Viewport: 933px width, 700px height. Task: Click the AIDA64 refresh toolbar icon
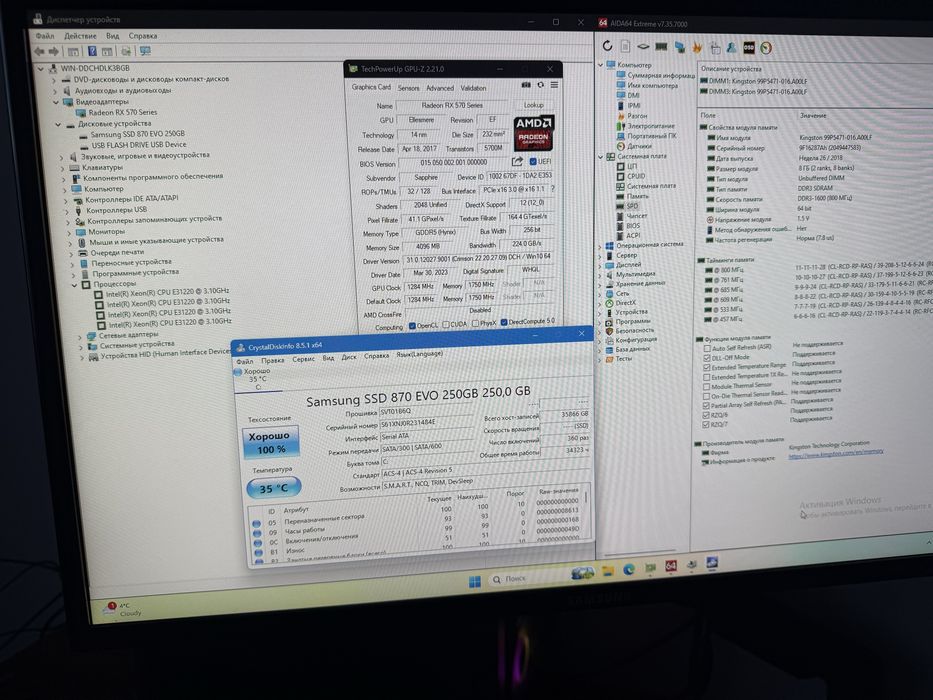coord(607,46)
